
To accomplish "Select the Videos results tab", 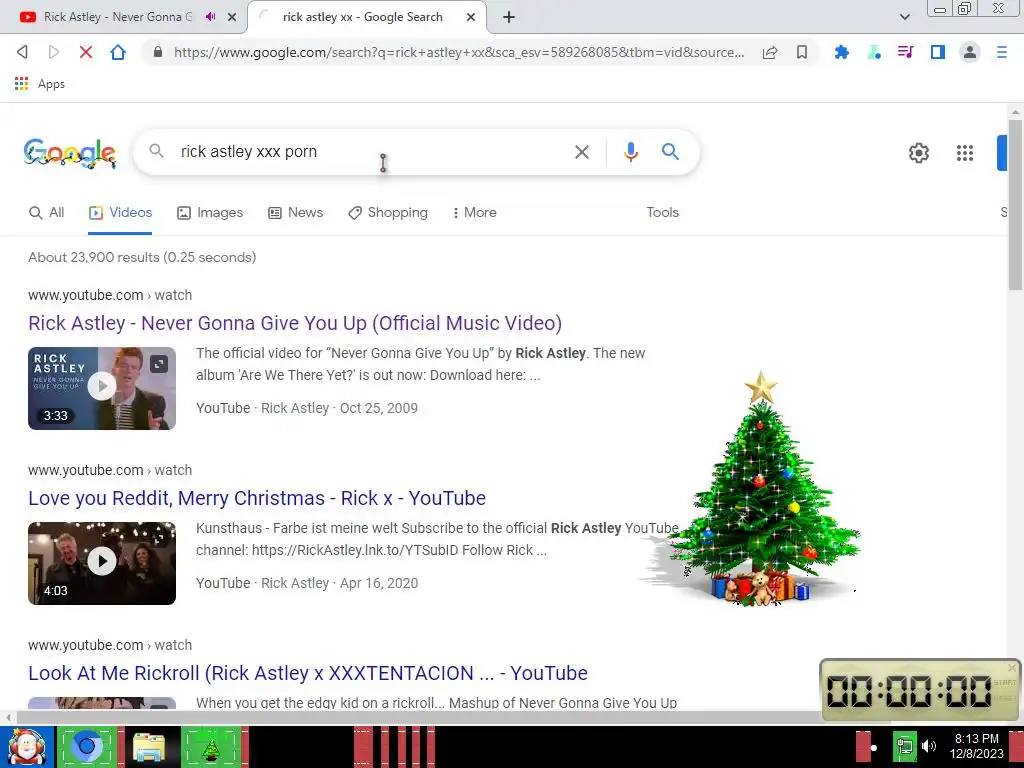I will pos(120,212).
